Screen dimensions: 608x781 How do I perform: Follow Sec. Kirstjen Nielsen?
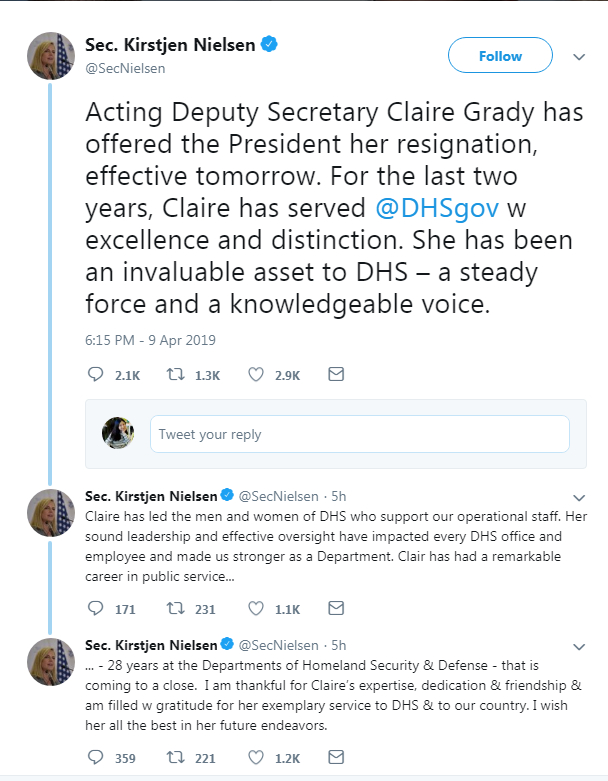[500, 56]
